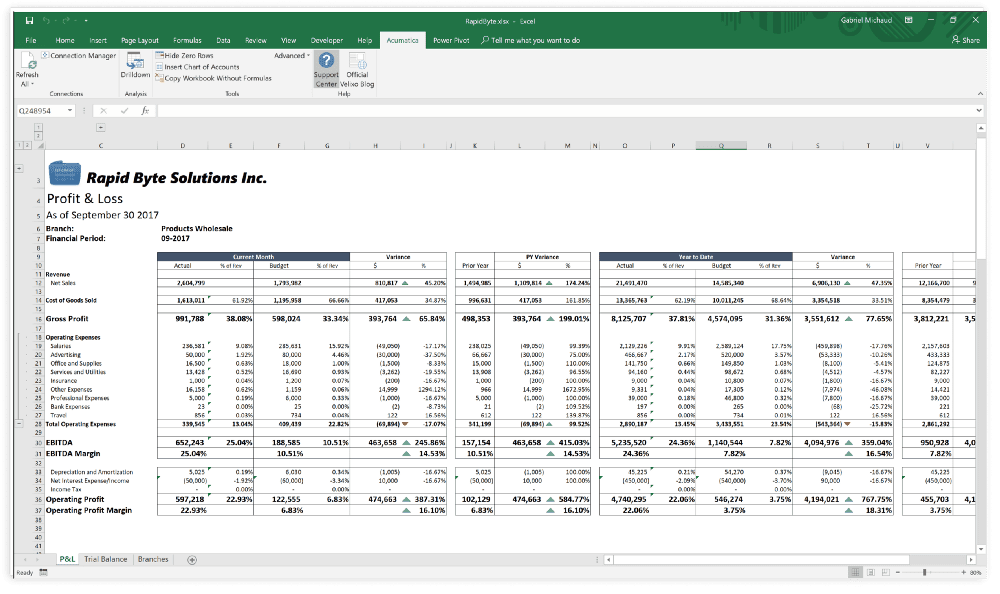The image size is (1000, 594).
Task: Open Ribbon Display Options icon
Action: [x=909, y=20]
